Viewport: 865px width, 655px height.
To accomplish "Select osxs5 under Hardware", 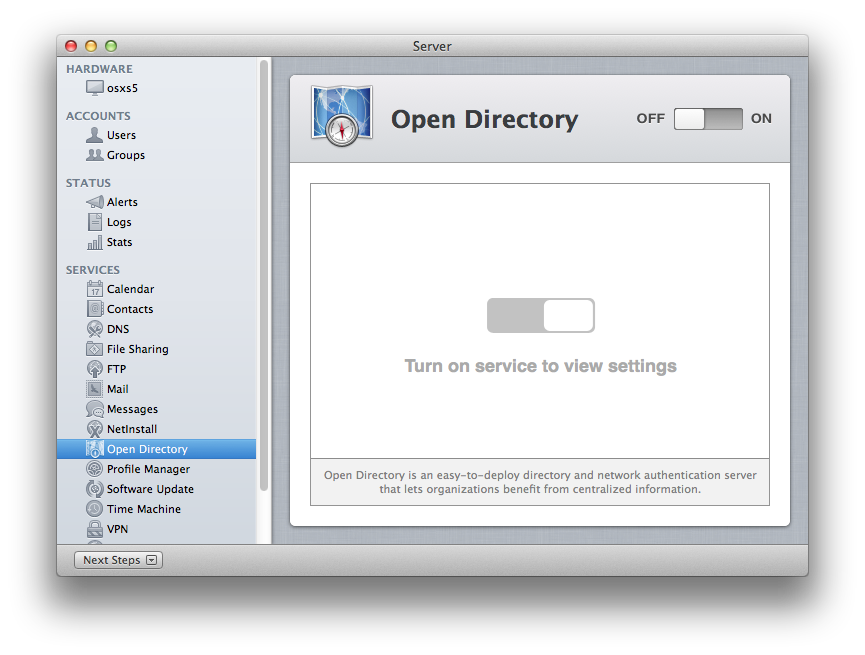I will pos(157,88).
